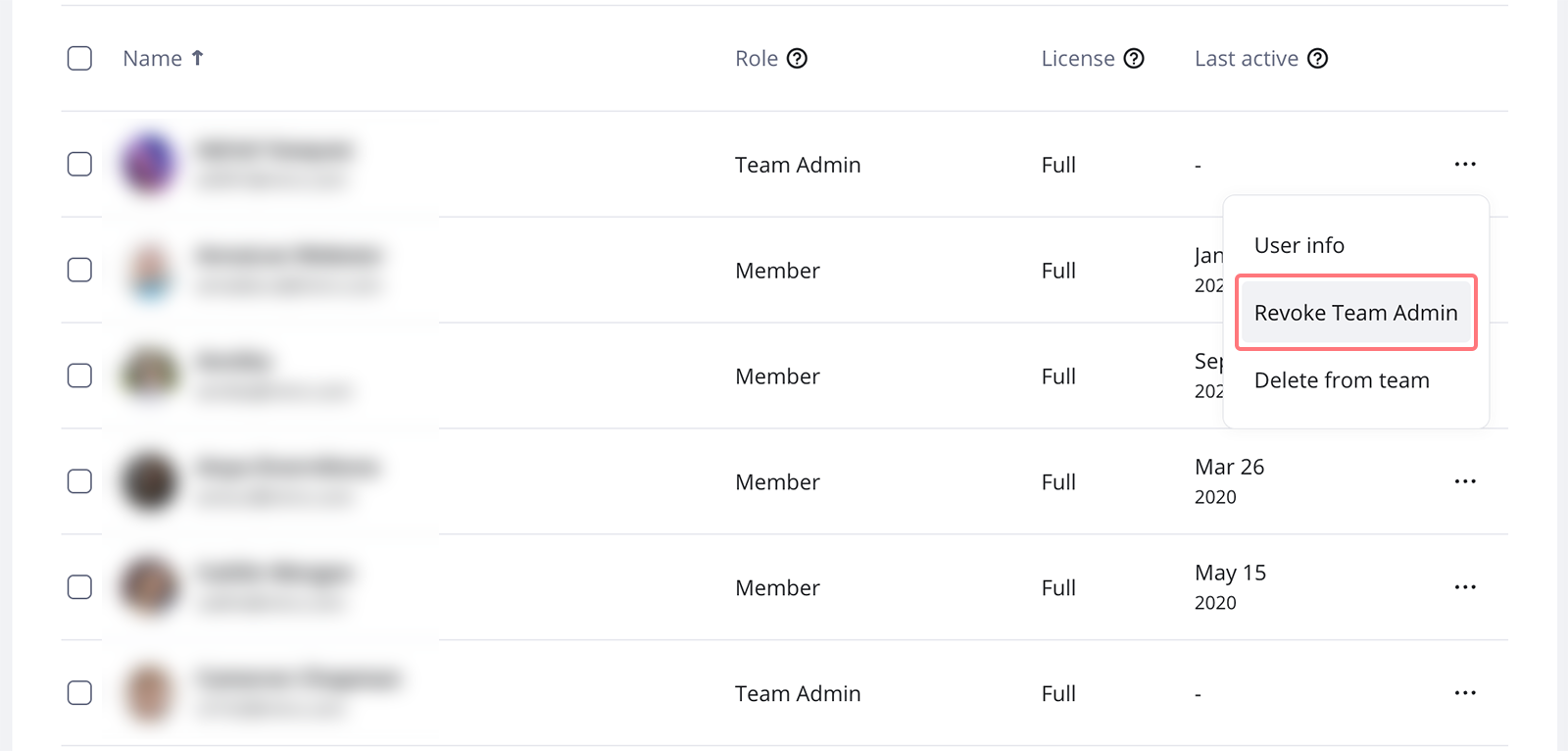Click the License help question icon
Image resolution: width=1568 pixels, height=751 pixels.
(1134, 59)
